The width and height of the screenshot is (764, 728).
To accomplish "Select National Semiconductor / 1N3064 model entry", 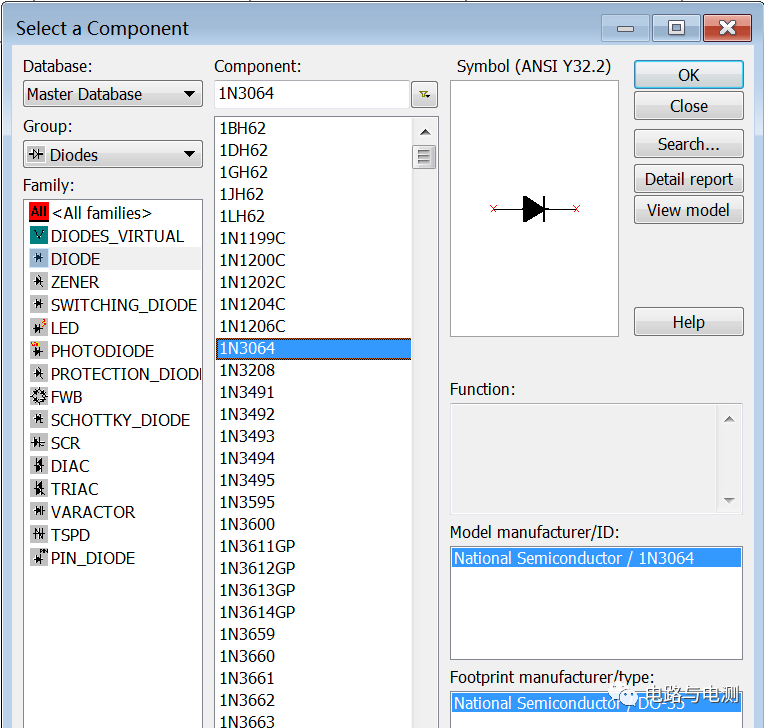I will tap(596, 558).
